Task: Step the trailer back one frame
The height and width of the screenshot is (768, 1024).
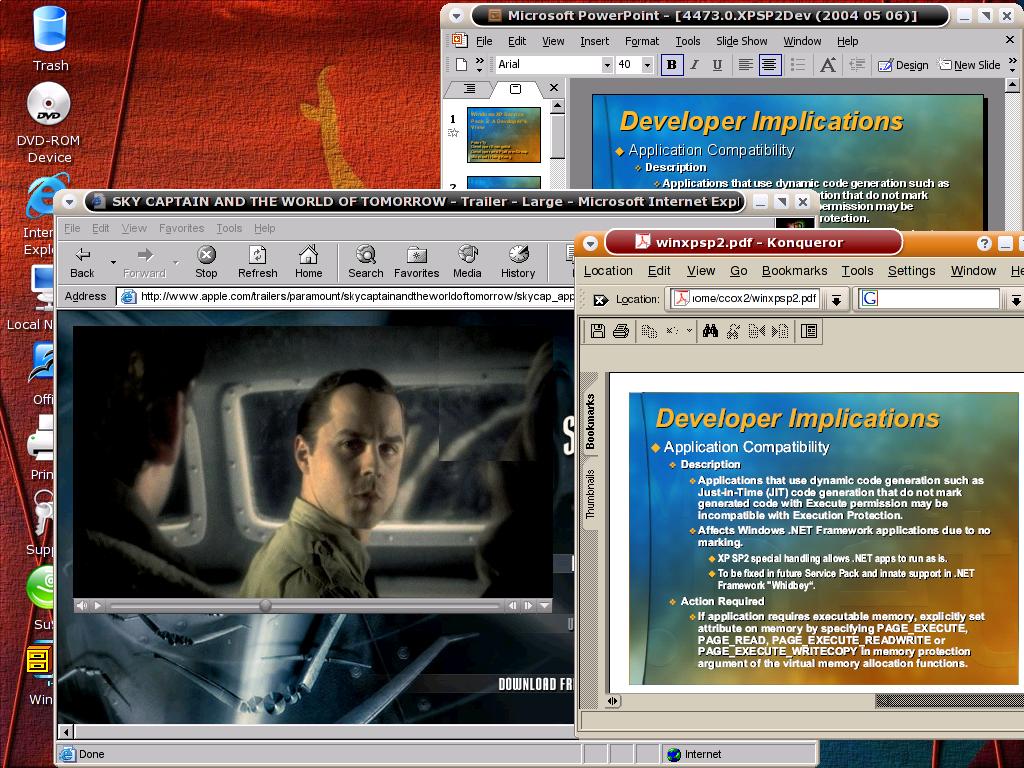Action: coord(513,605)
